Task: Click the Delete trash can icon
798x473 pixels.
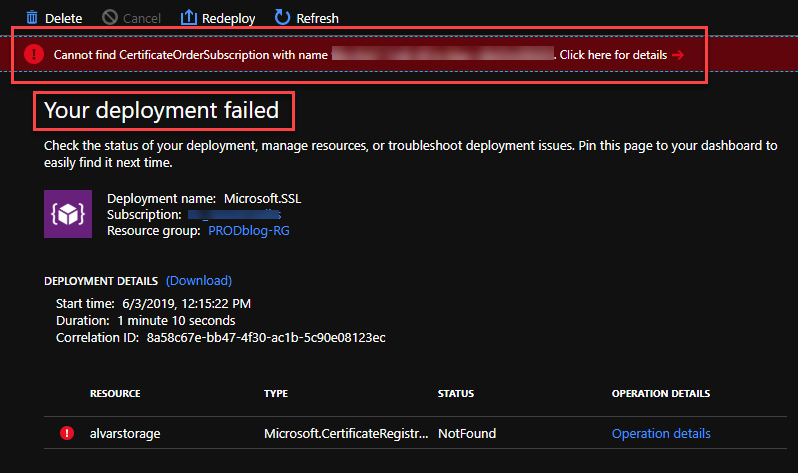Action: [32, 18]
